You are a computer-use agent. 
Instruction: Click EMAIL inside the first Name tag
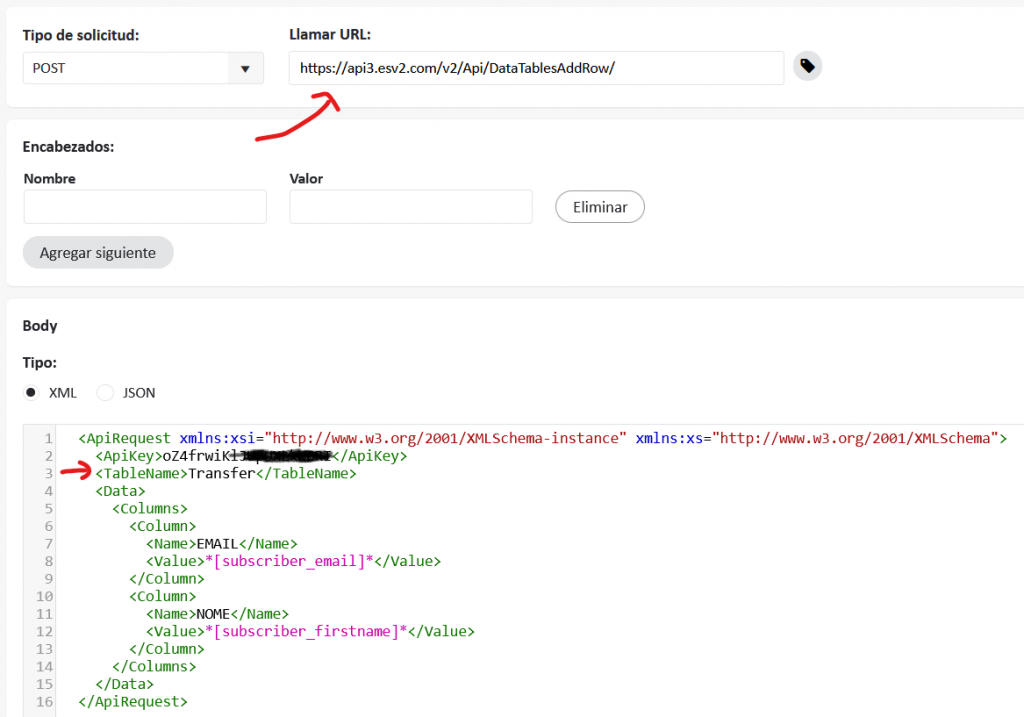point(217,544)
